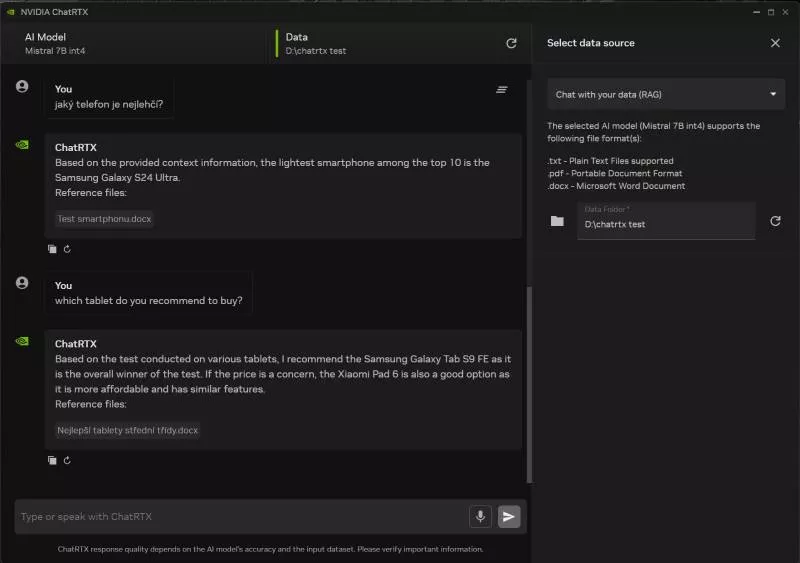The width and height of the screenshot is (800, 563).
Task: Open Nejlepší tablety střední třídy.docx reference
Action: [x=127, y=430]
